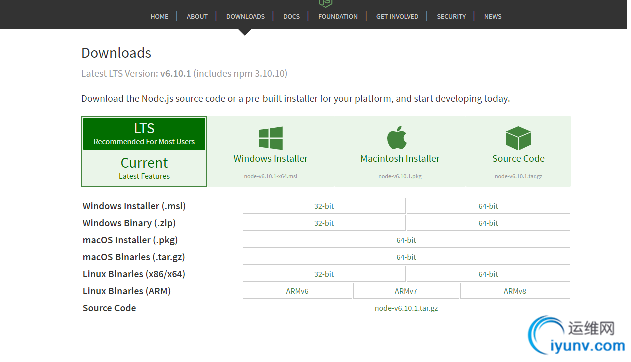
Task: Click the macOS Installer (.pkg) row label
Action: [130, 240]
